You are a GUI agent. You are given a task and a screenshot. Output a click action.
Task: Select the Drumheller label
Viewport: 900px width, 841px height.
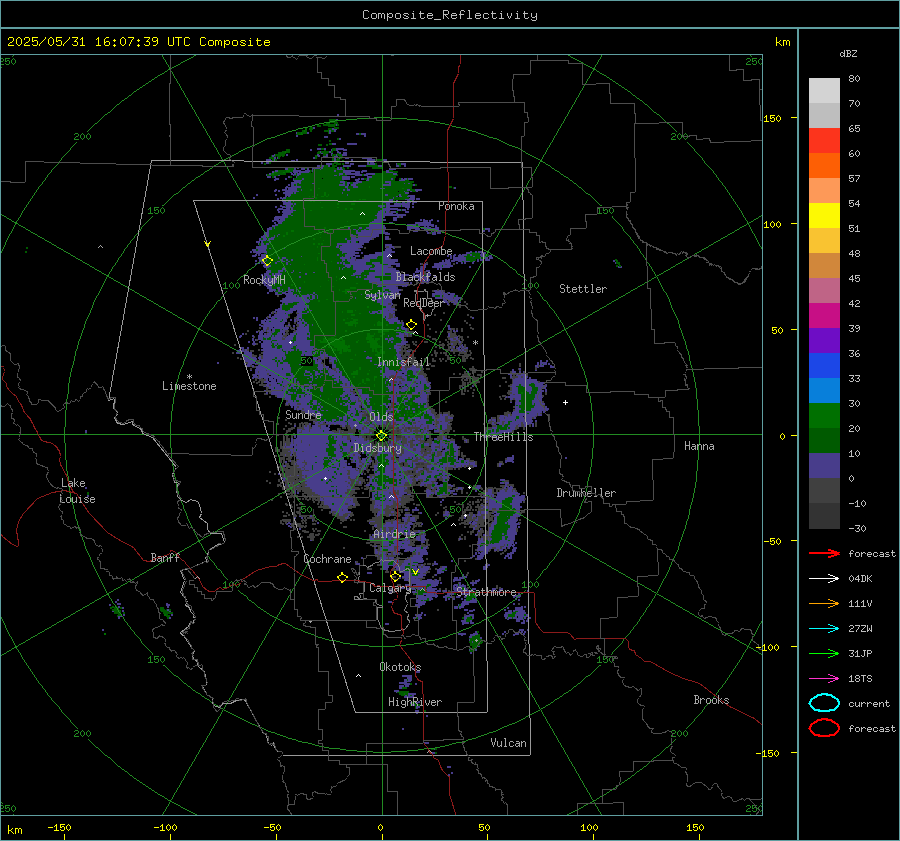[586, 493]
